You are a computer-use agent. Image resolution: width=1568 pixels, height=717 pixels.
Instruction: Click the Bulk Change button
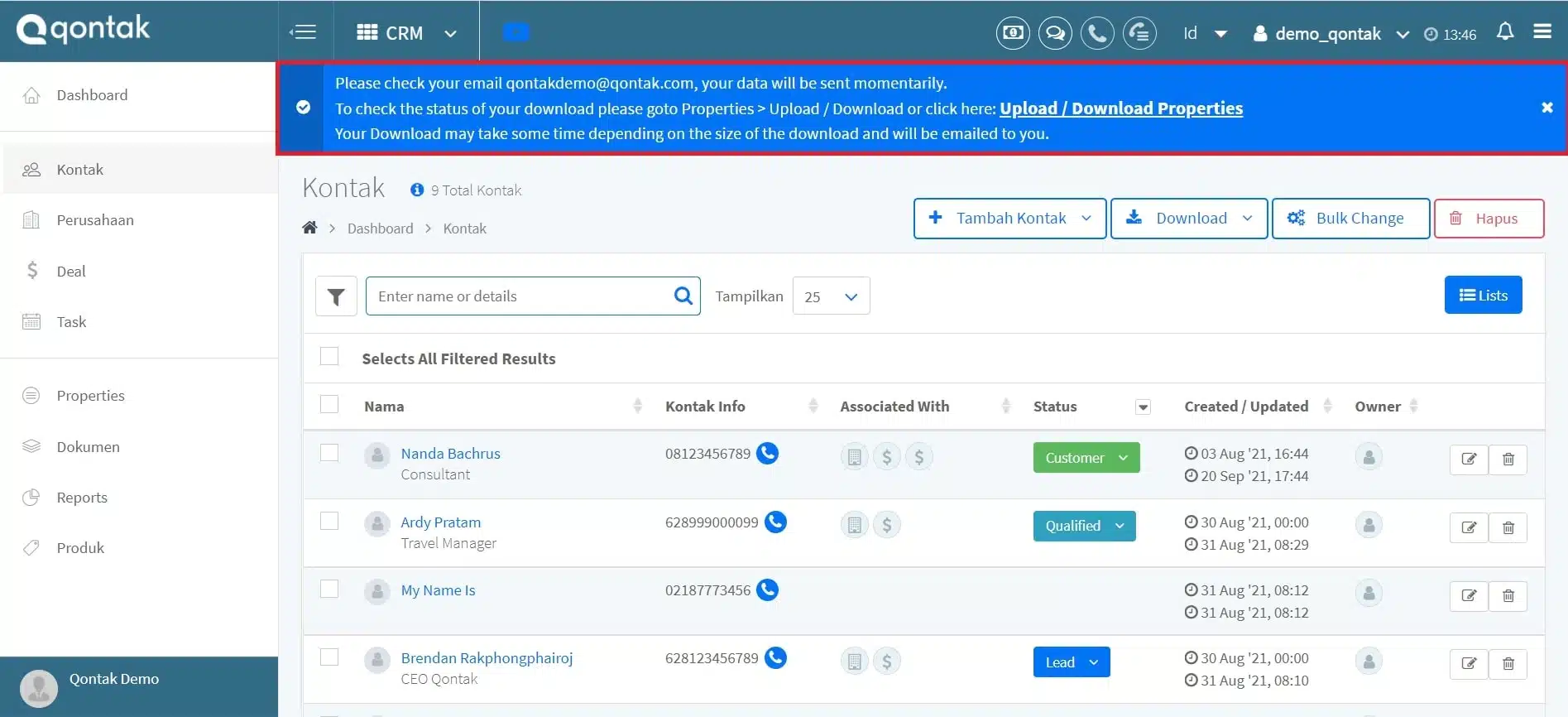(1350, 219)
